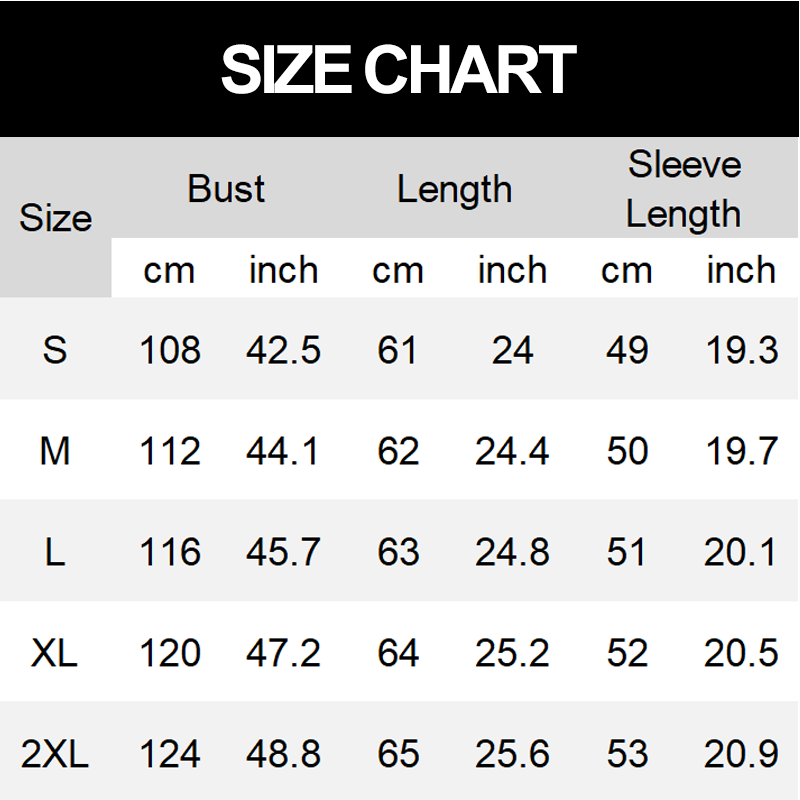Image resolution: width=800 pixels, height=800 pixels.
Task: Click the Length column header
Action: [454, 189]
